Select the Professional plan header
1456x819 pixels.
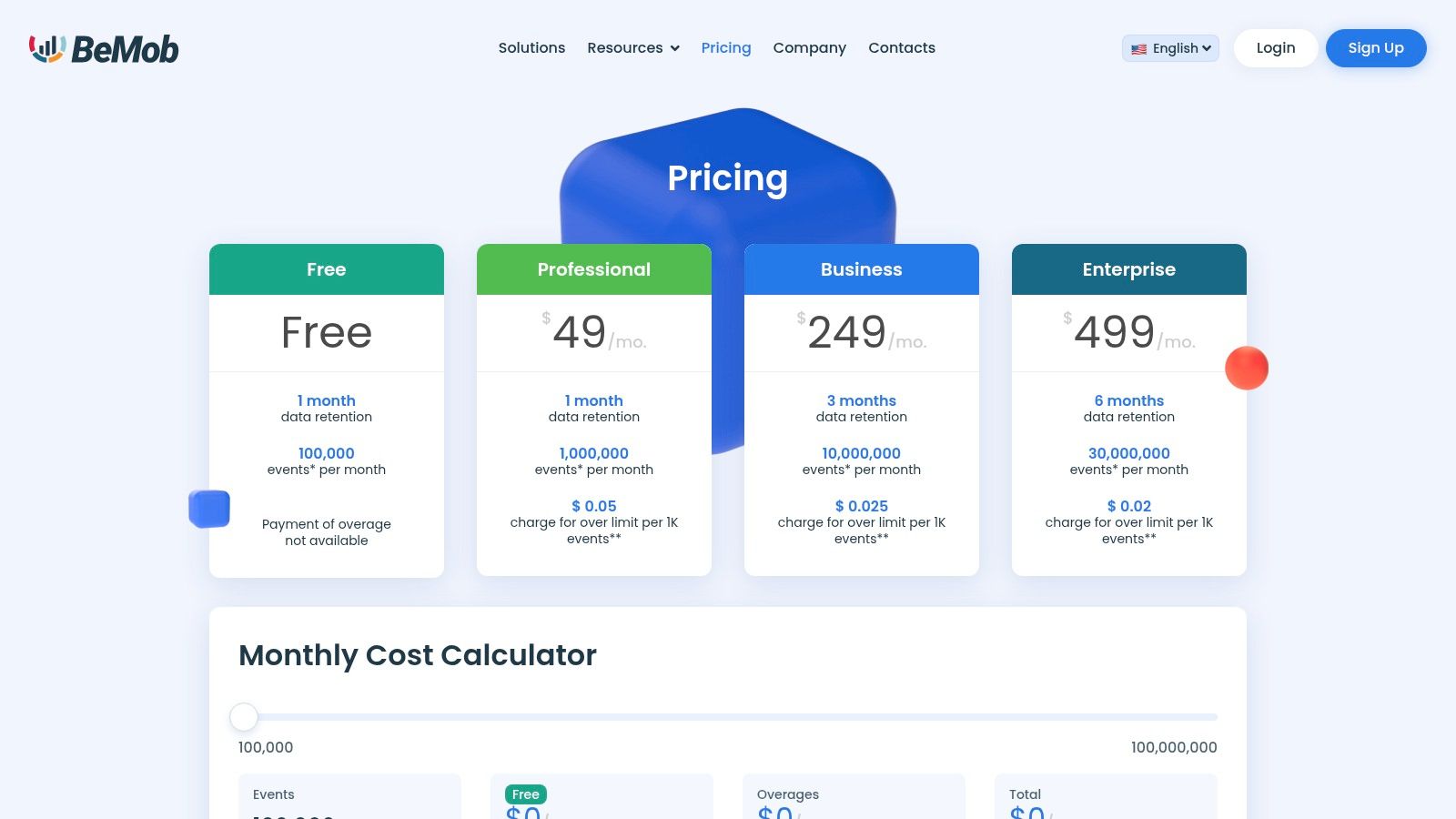(593, 268)
